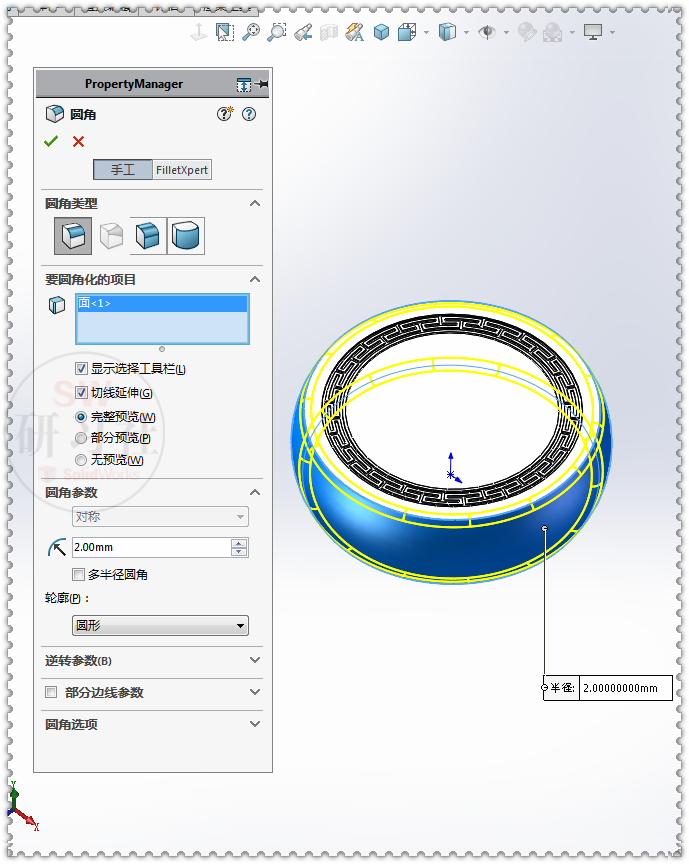The width and height of the screenshot is (689, 864).
Task: Click the View Settings monitor icon
Action: tap(593, 33)
